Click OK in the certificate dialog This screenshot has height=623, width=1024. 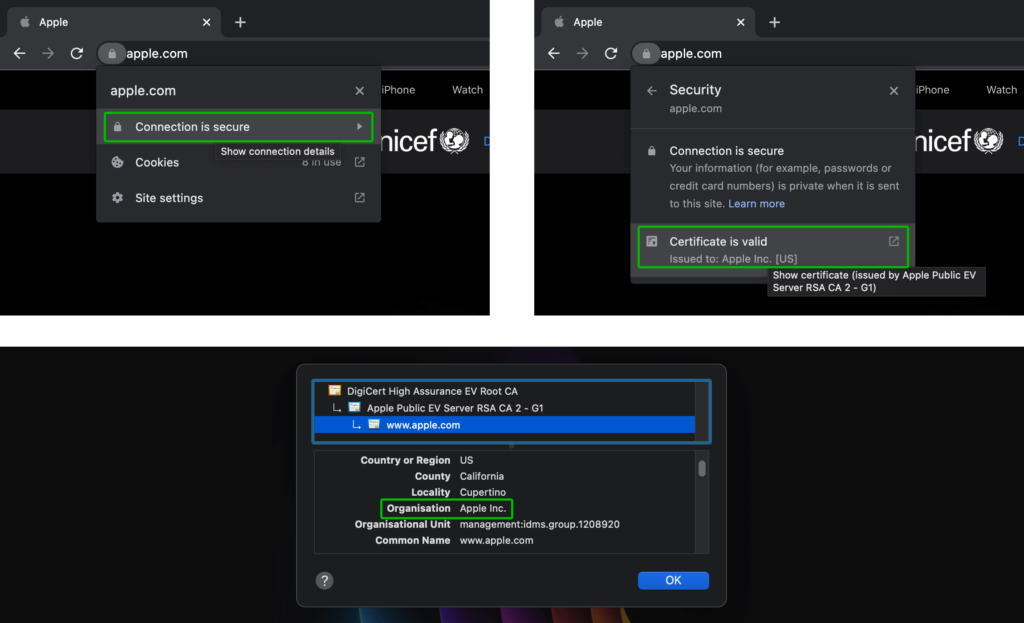coord(673,581)
